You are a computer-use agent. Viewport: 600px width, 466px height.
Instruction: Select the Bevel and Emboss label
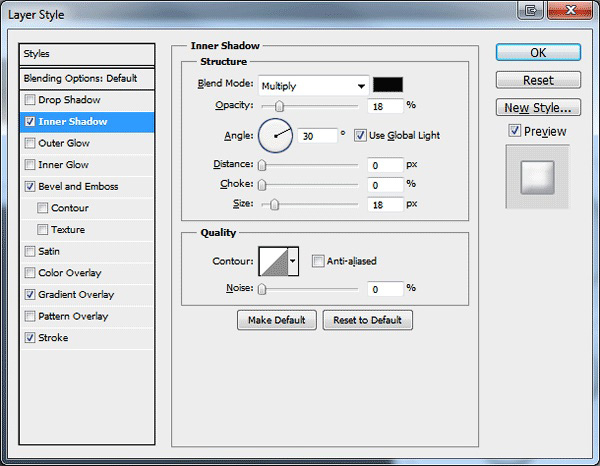click(x=78, y=186)
